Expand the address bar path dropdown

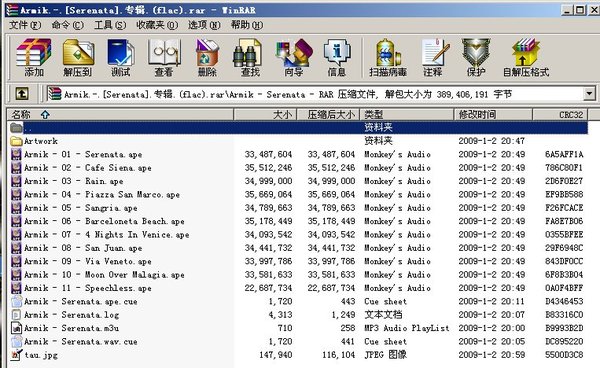(x=589, y=94)
